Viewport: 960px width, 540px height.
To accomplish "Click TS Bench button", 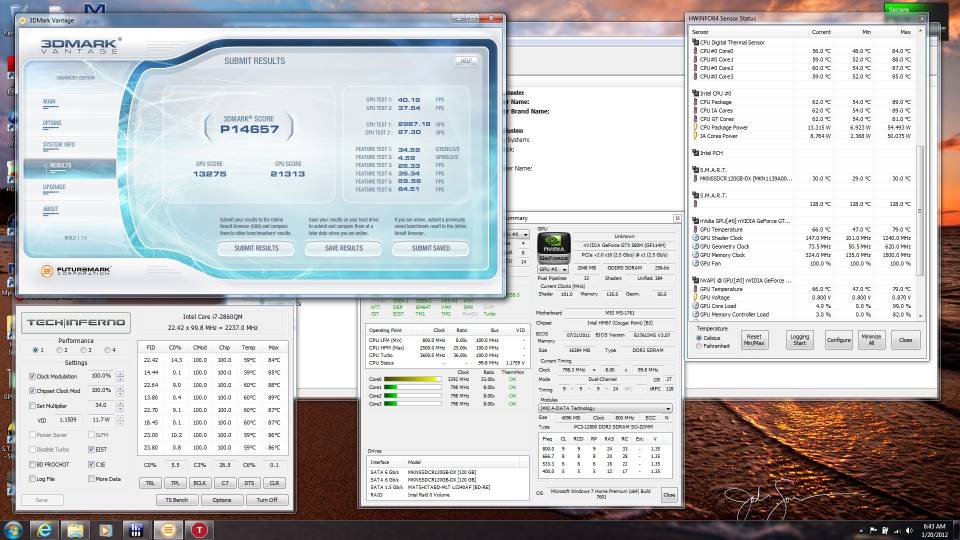I will pyautogui.click(x=177, y=500).
